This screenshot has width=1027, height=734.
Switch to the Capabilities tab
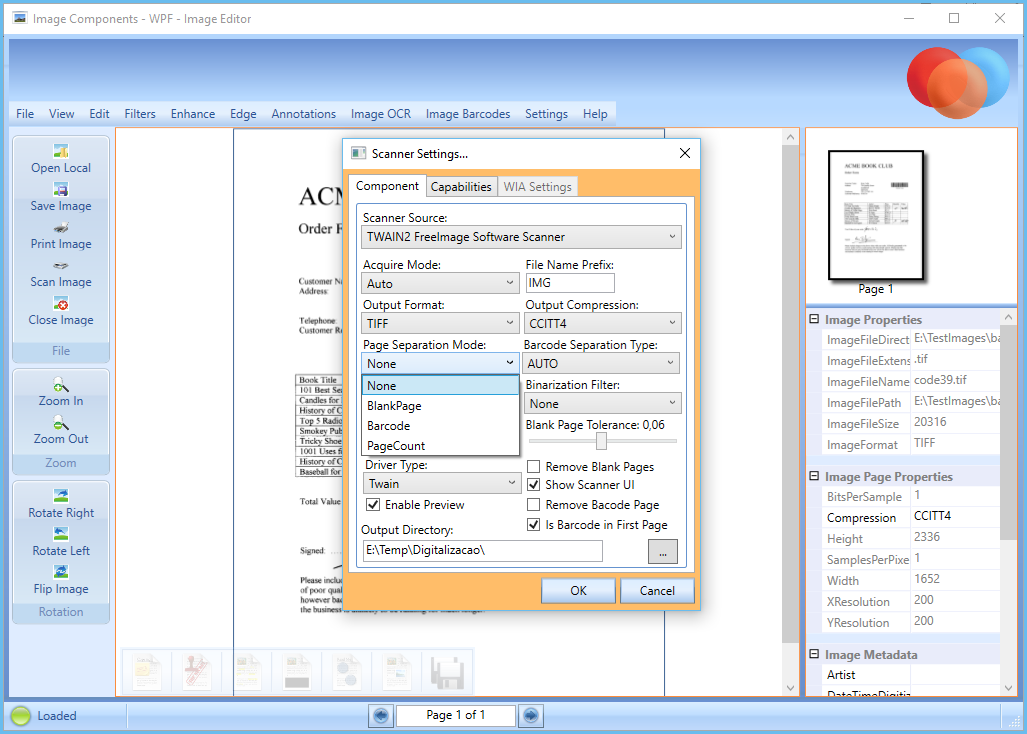[x=461, y=187]
